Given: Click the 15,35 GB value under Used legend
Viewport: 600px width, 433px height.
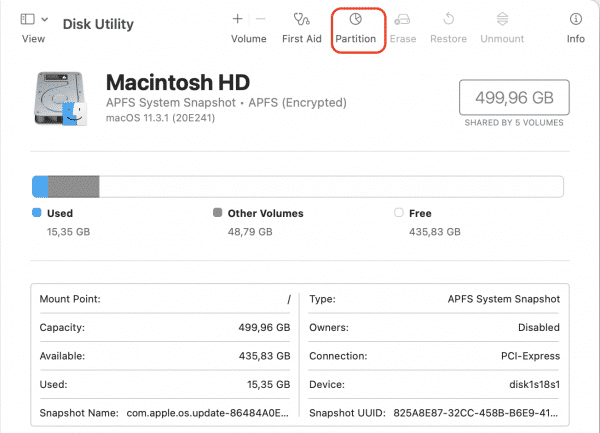Looking at the screenshot, I should pyautogui.click(x=68, y=232).
